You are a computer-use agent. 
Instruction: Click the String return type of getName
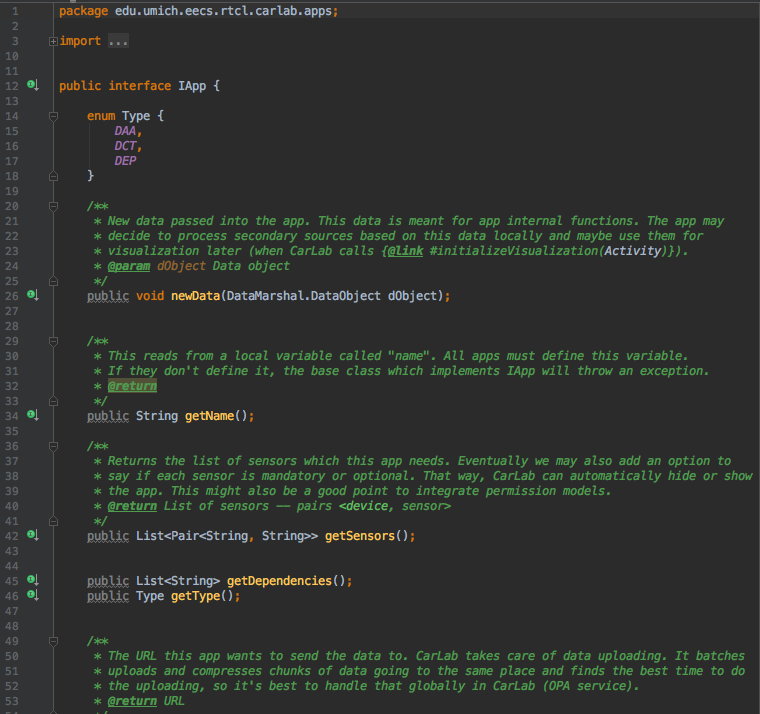157,416
